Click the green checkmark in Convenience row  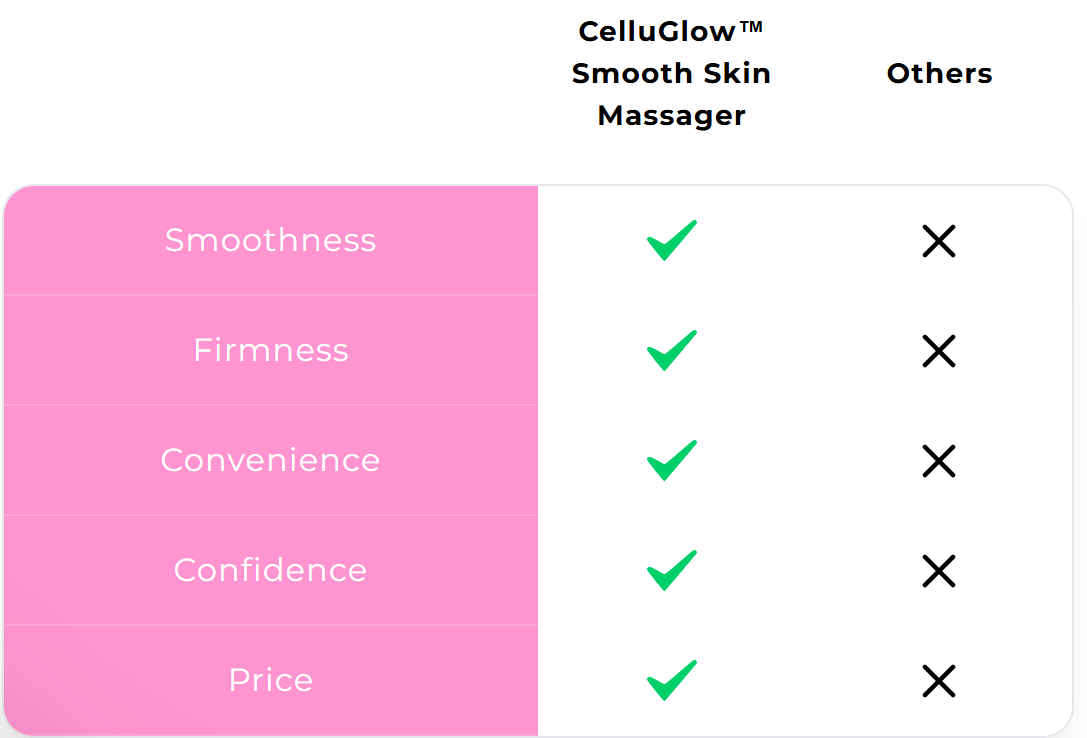coord(672,460)
